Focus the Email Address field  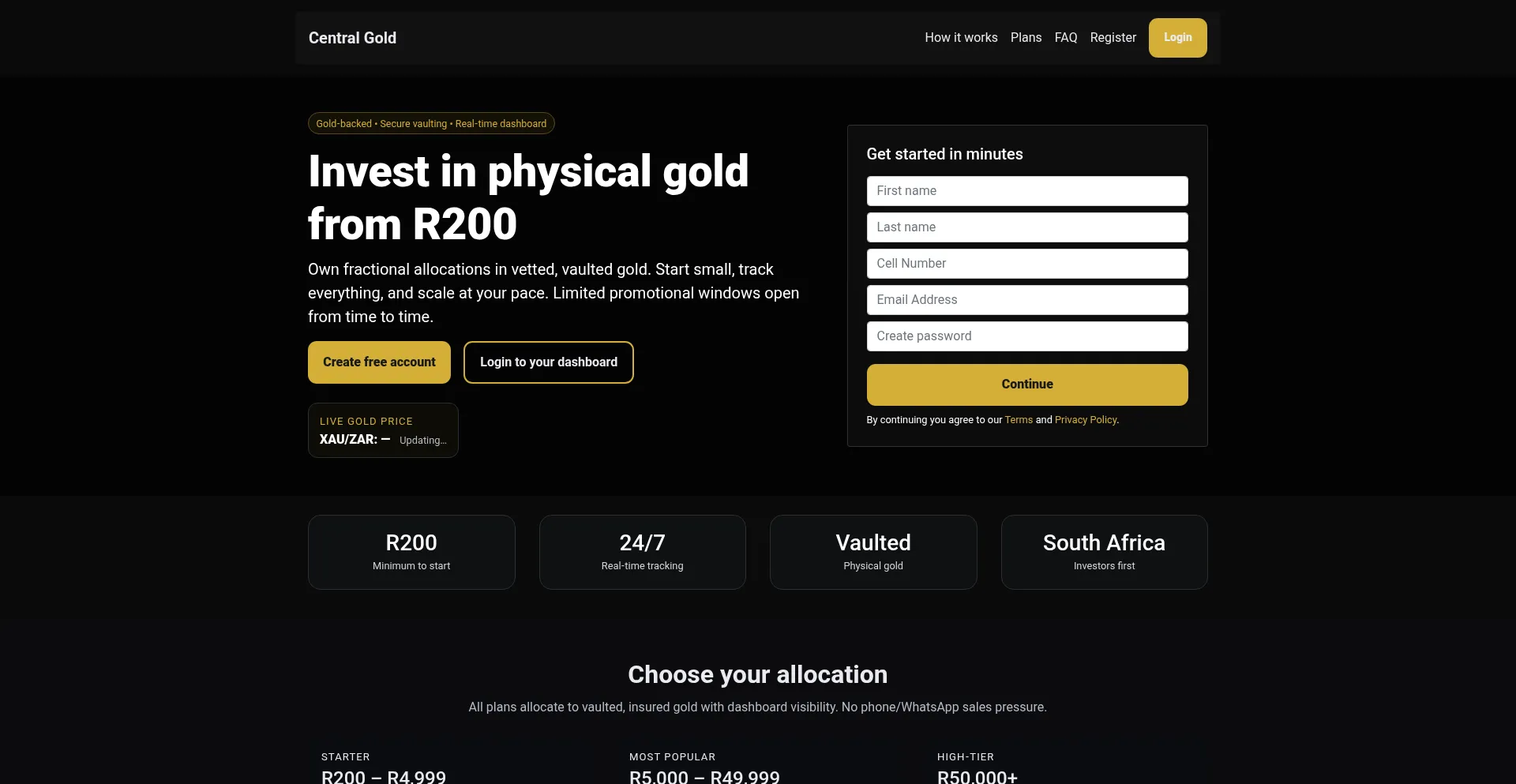(x=1026, y=300)
